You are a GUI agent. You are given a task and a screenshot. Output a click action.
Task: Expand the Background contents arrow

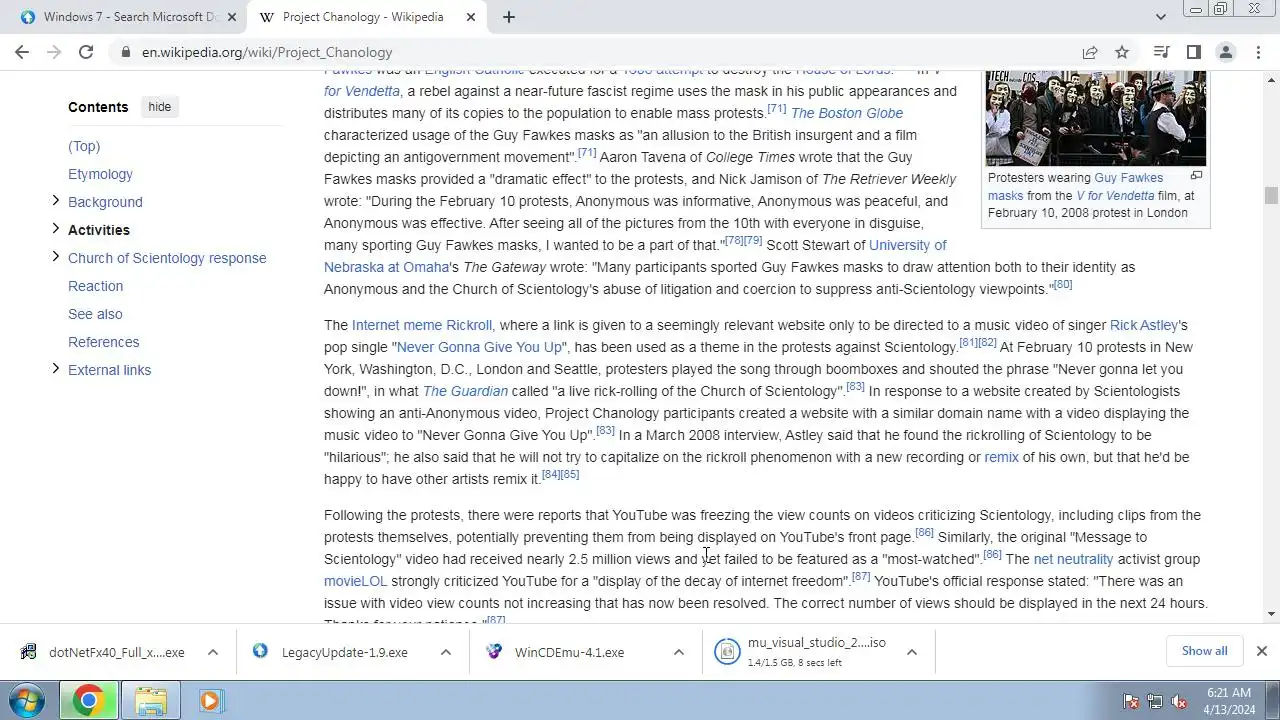point(55,201)
